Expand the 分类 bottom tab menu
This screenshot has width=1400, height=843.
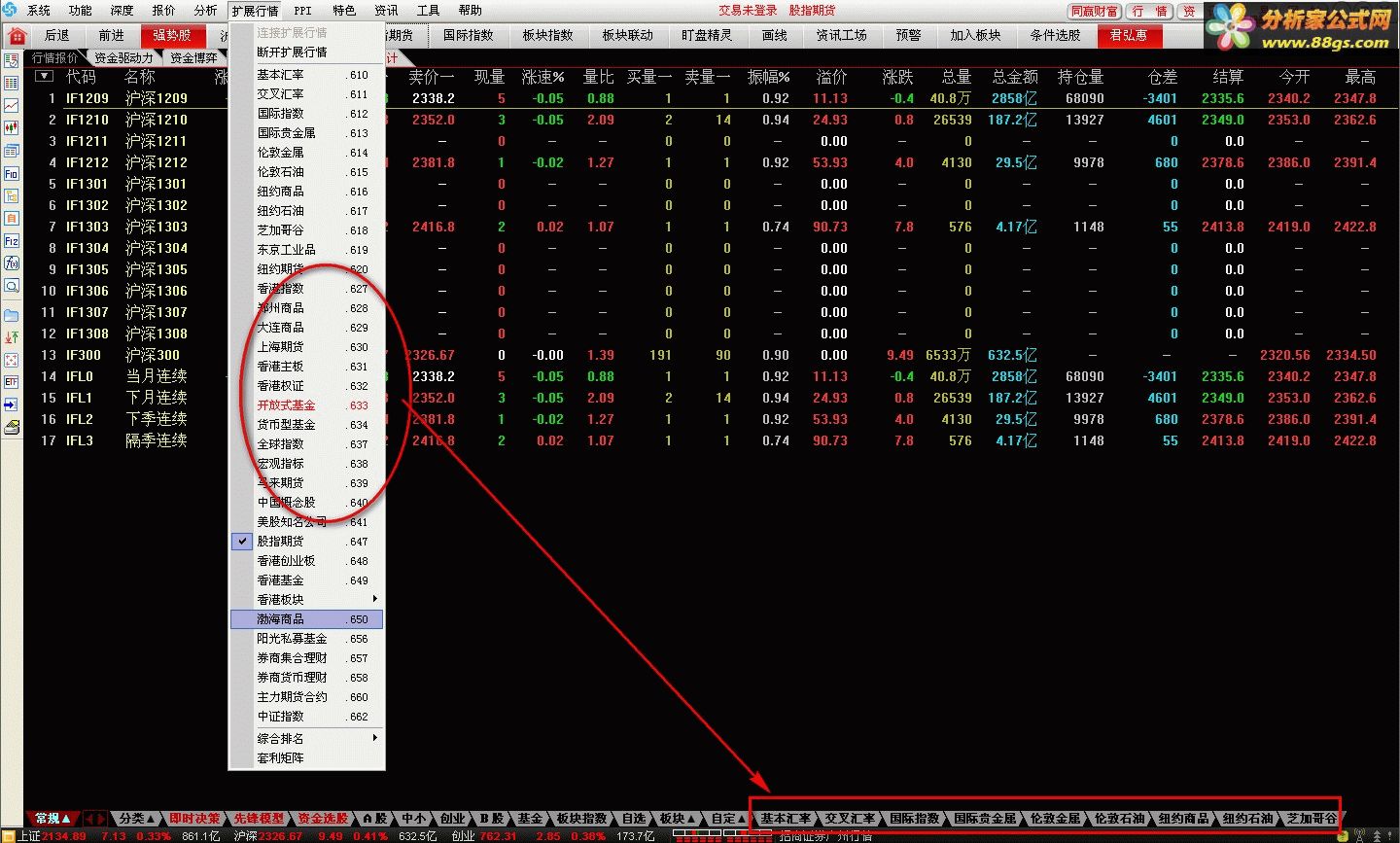(x=138, y=819)
